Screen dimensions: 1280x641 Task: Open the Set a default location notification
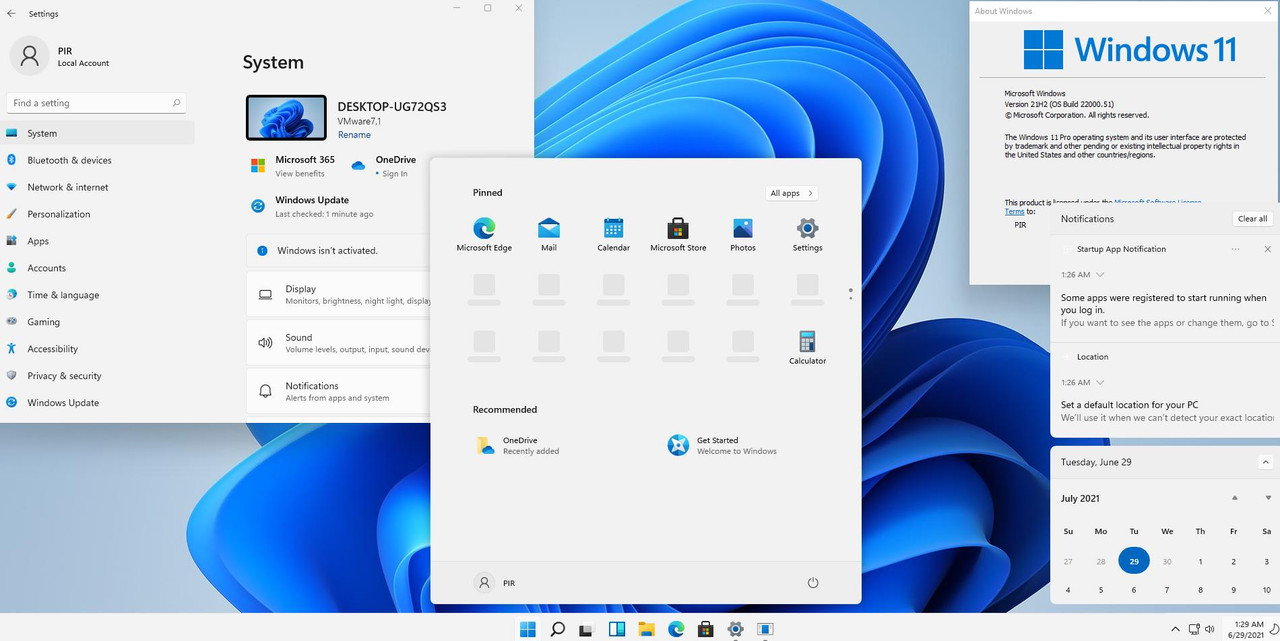coord(1165,411)
